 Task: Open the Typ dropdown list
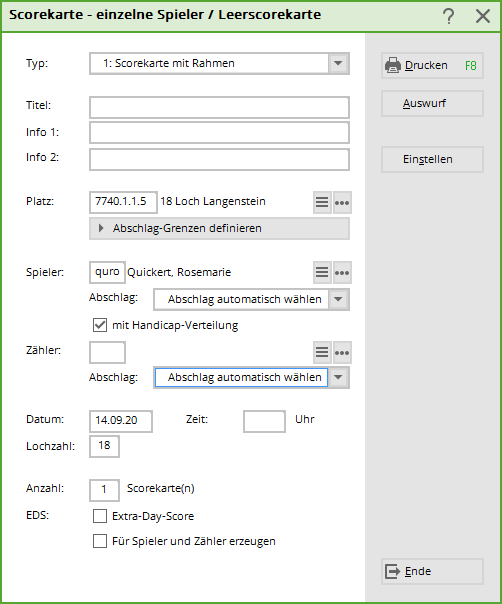[x=338, y=63]
